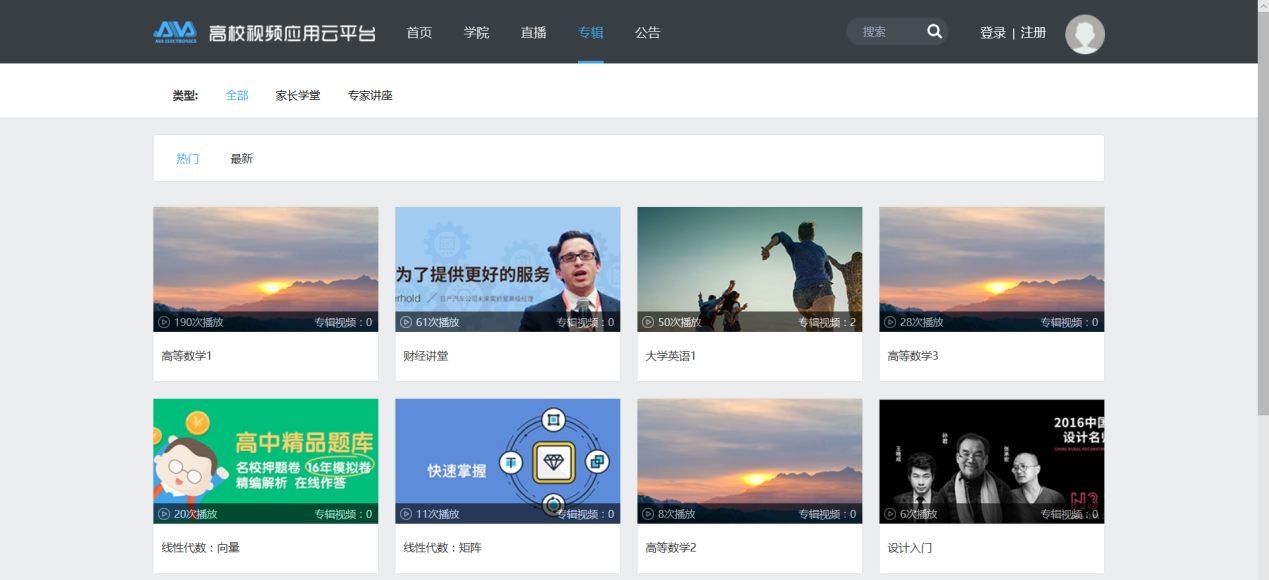Image resolution: width=1269 pixels, height=580 pixels.
Task: Filter type by 全部
Action: (237, 95)
